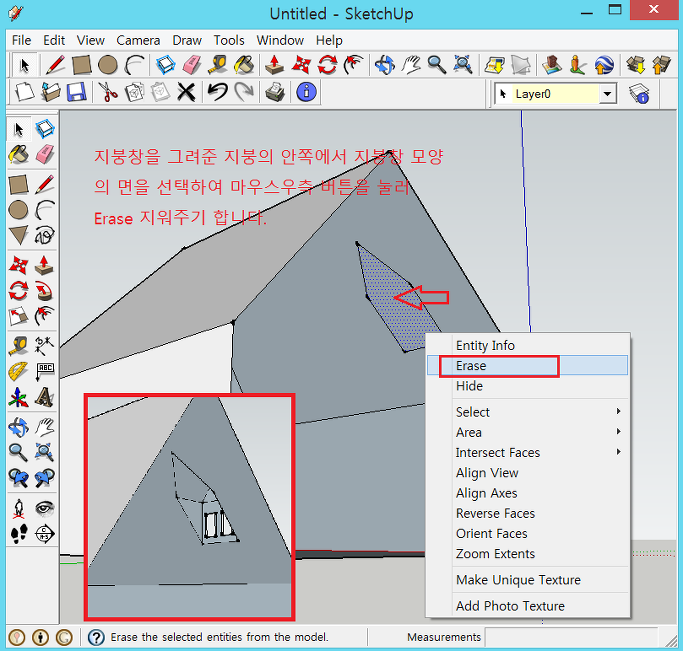Paste using the clipboard icon
The image size is (683, 651).
tap(160, 92)
